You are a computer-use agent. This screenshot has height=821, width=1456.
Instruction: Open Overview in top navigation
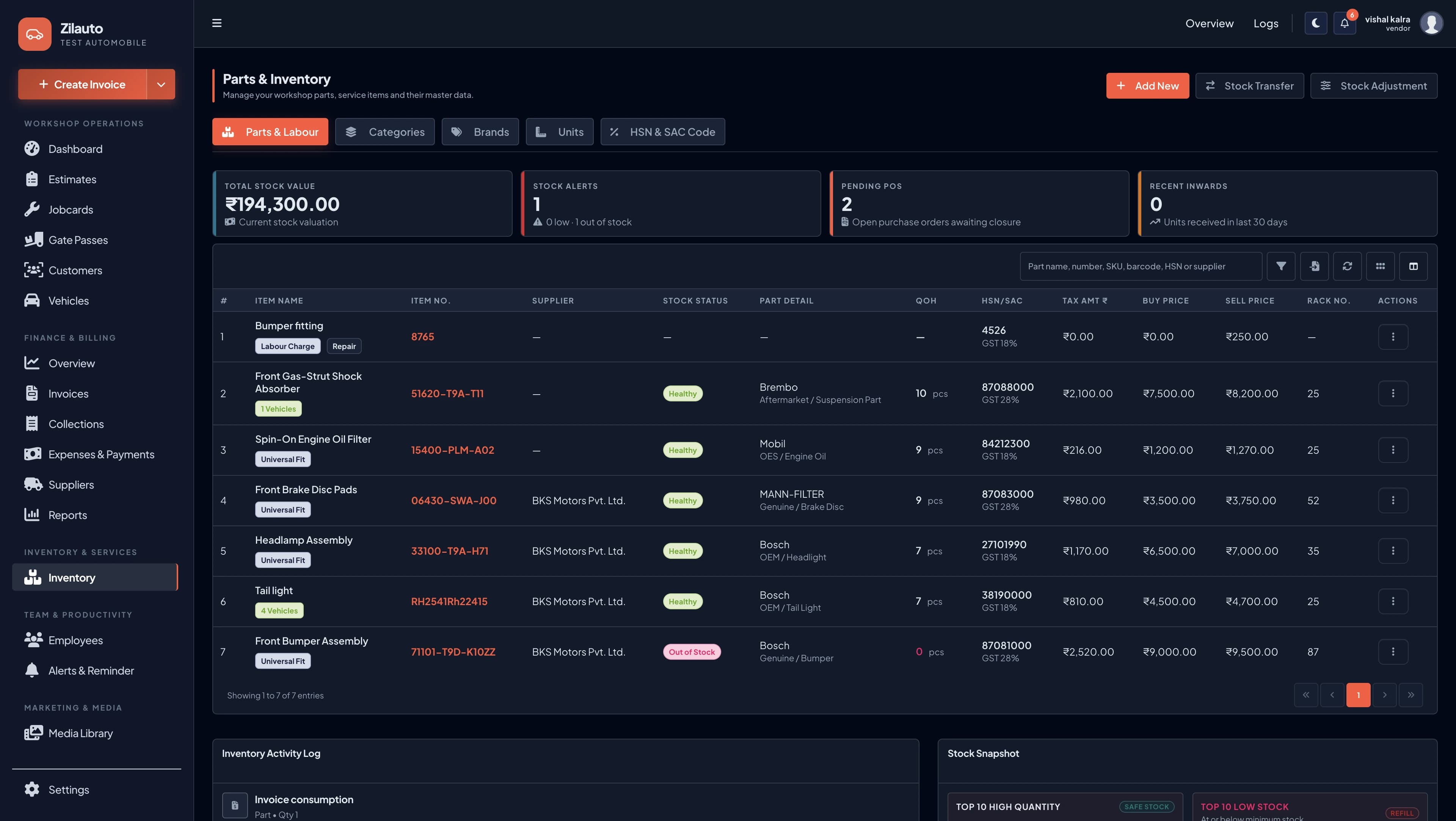(1209, 23)
